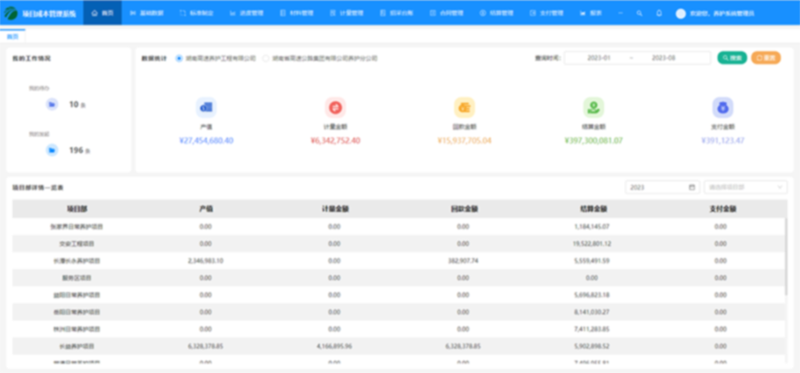Screen dimensions: 800x373
Task: Open the project department dropdown
Action: [x=745, y=187]
